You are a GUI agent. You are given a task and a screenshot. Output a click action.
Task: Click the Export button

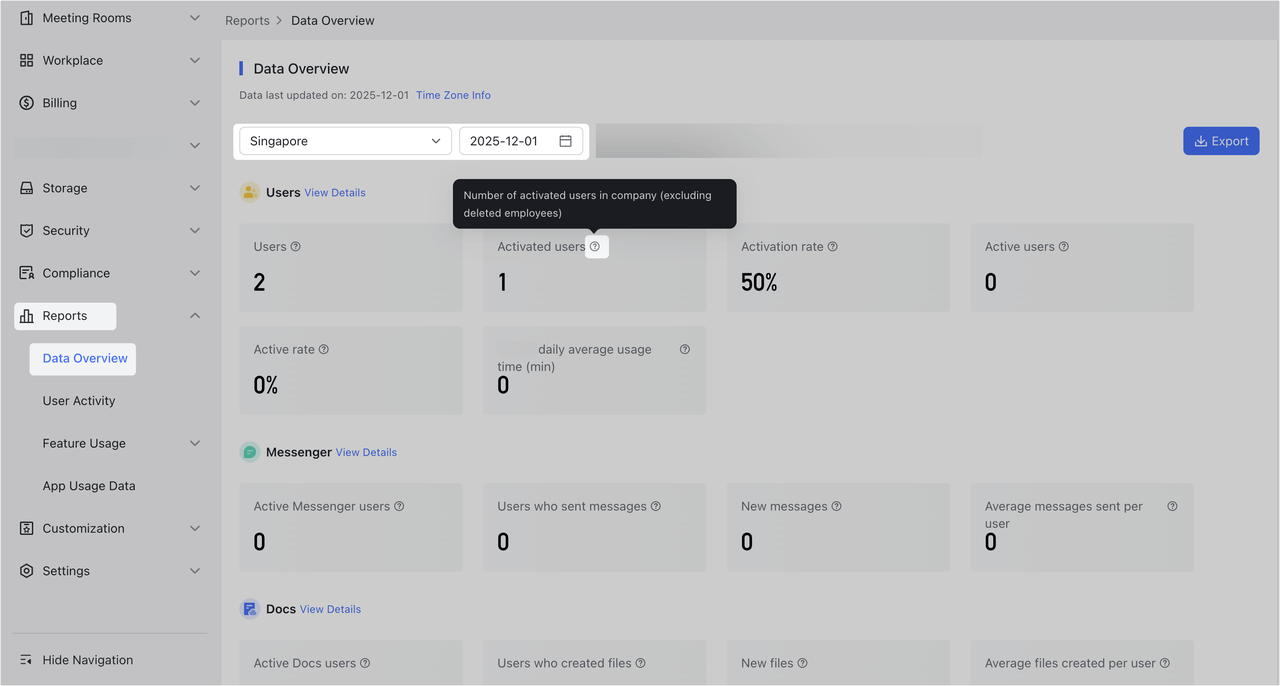[x=1221, y=141]
